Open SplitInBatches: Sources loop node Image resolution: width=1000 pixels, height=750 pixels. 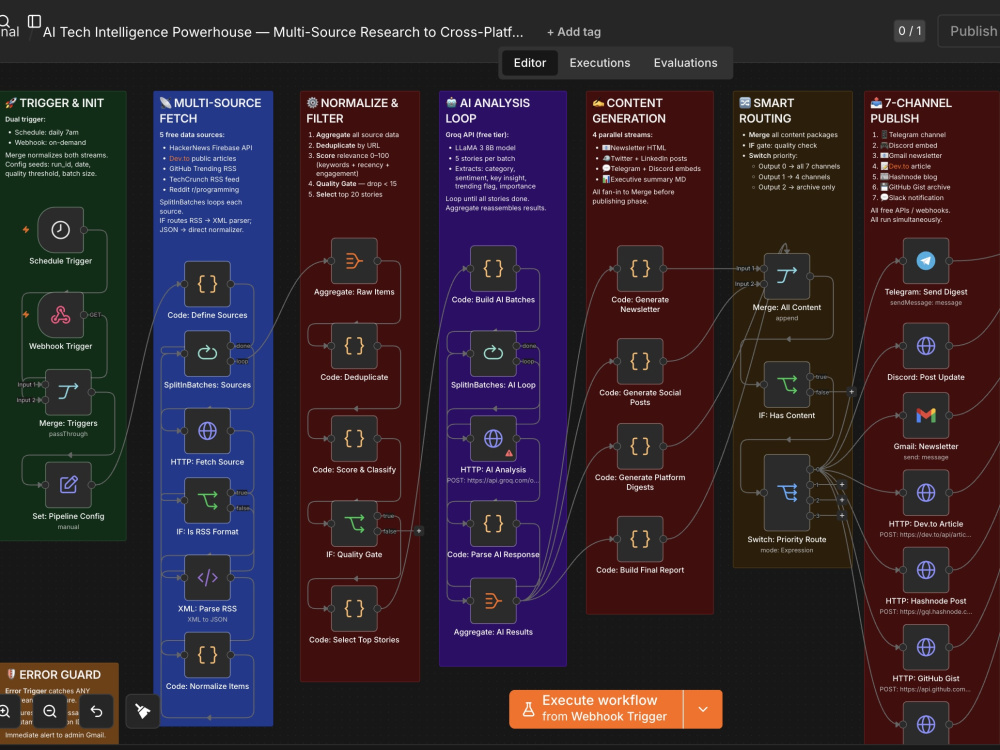pos(207,353)
